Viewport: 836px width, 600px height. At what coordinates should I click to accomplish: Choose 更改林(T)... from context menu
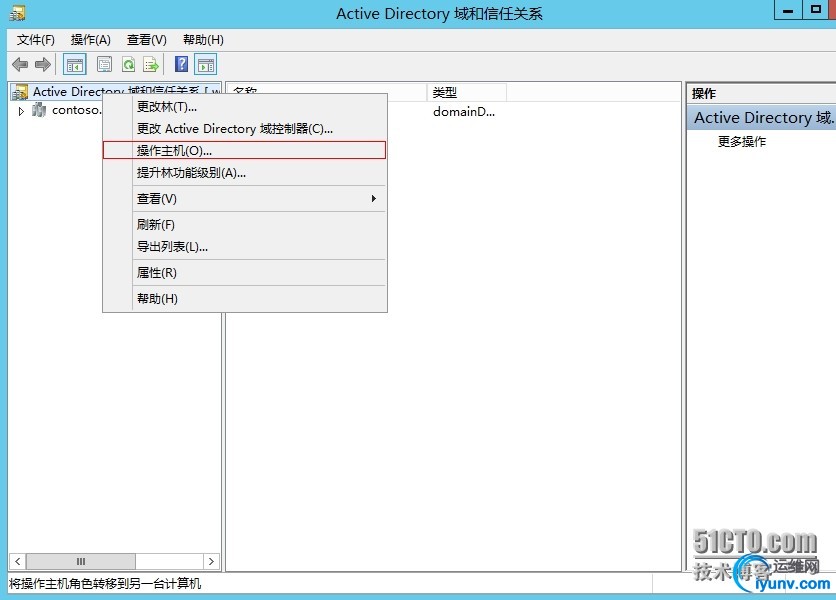click(x=245, y=107)
